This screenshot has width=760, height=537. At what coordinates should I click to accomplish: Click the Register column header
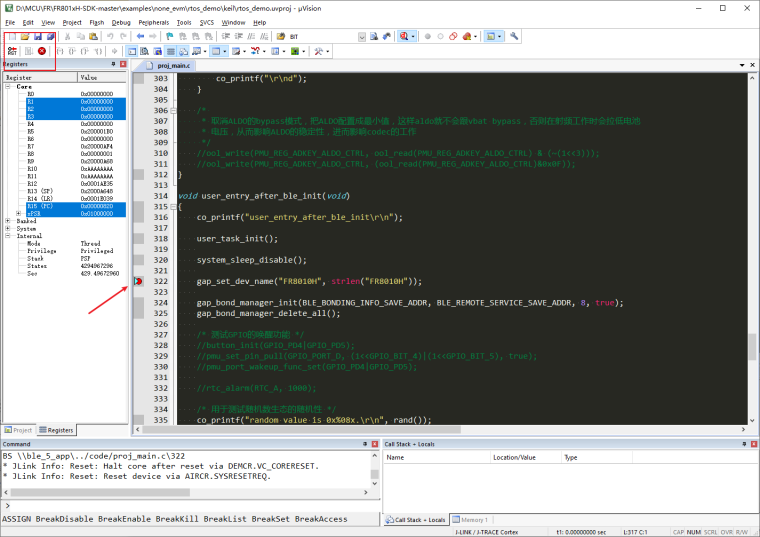[40, 78]
